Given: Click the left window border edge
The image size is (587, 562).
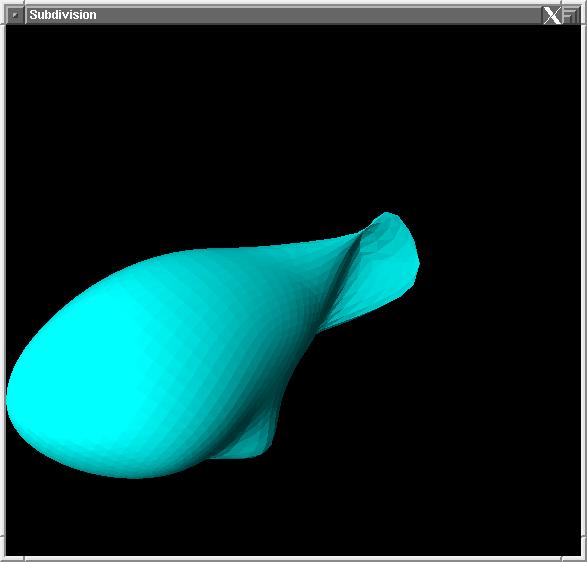Looking at the screenshot, I should (x=3, y=281).
